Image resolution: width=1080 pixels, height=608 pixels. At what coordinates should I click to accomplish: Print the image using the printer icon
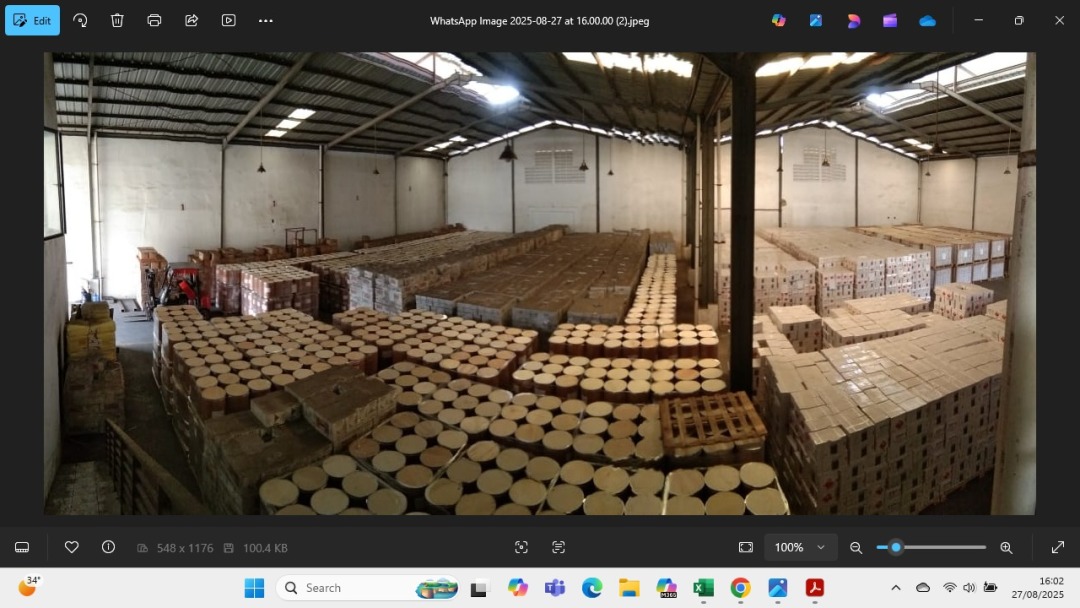click(x=154, y=20)
